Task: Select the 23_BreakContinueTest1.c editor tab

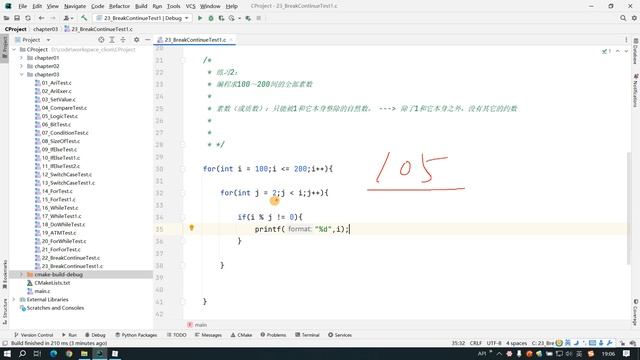Action: point(195,40)
